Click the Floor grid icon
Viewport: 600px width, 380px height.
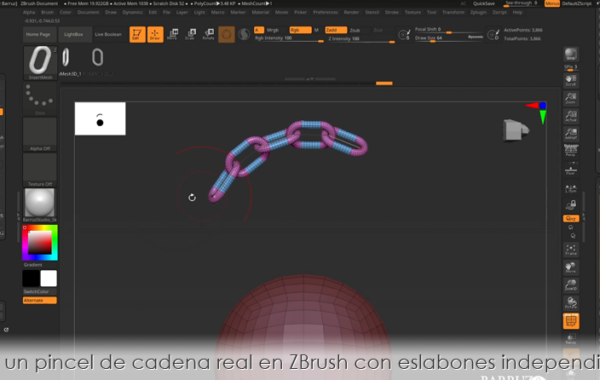point(571,170)
